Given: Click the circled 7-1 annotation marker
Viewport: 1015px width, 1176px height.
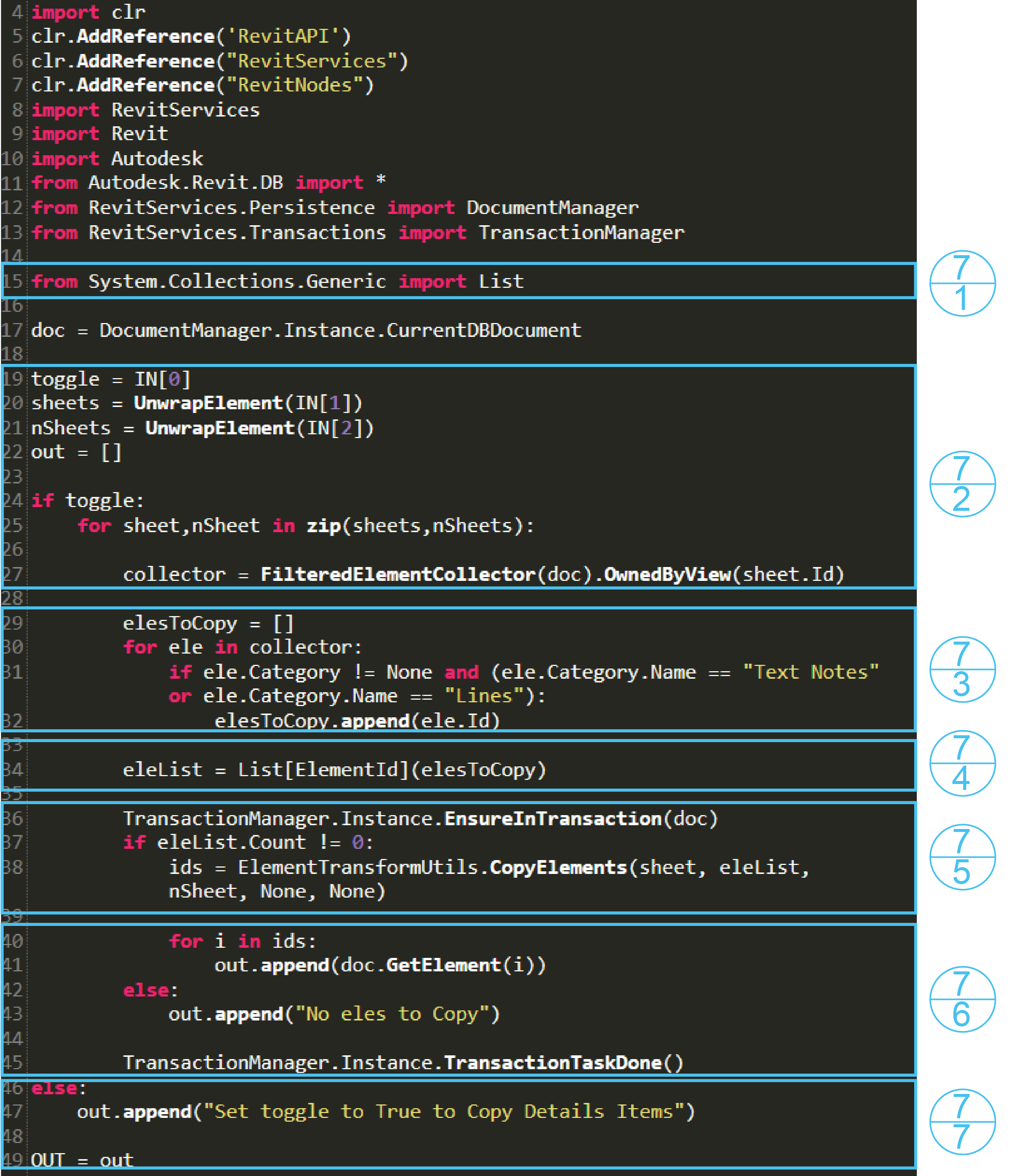Looking at the screenshot, I should pos(962,283).
